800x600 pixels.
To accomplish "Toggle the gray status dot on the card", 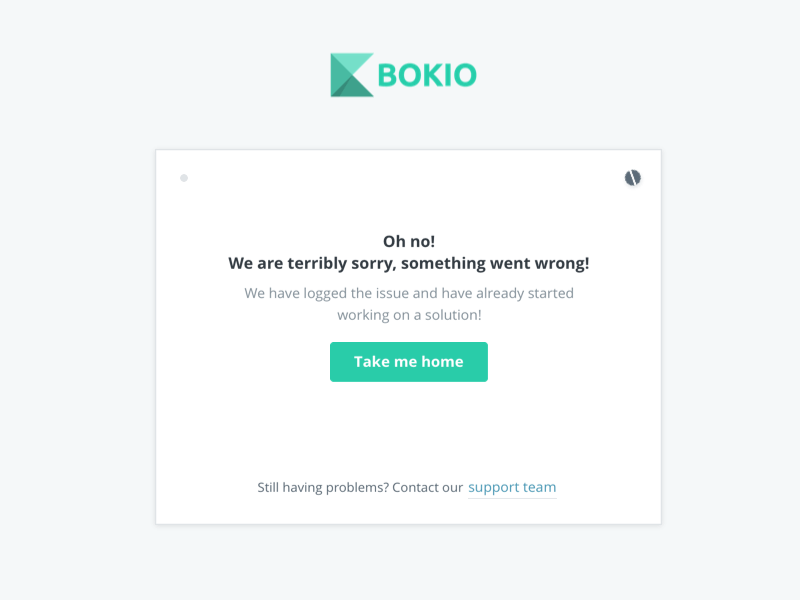I will pos(184,178).
